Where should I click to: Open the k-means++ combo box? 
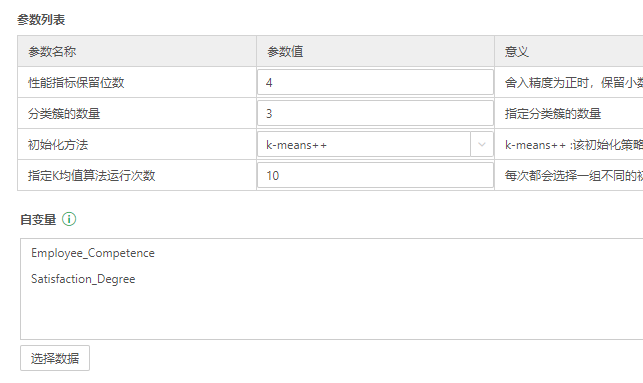pos(375,144)
